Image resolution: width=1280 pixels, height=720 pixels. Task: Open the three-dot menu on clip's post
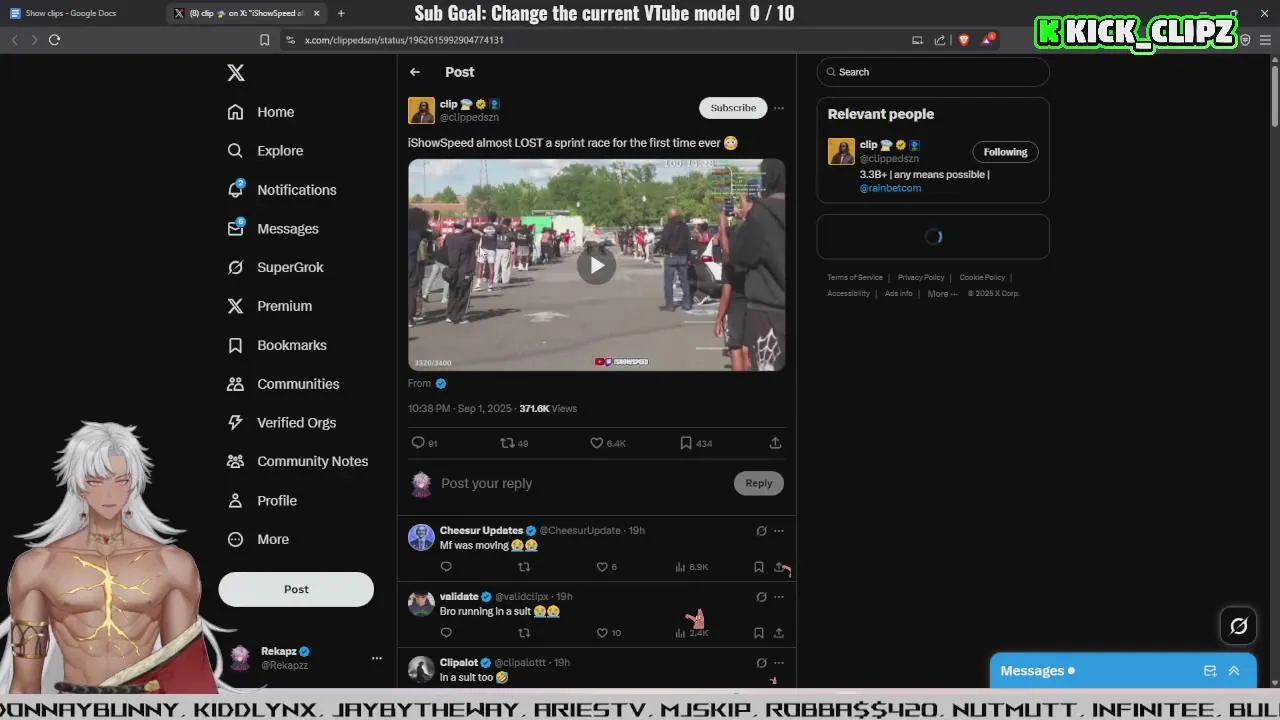[779, 108]
